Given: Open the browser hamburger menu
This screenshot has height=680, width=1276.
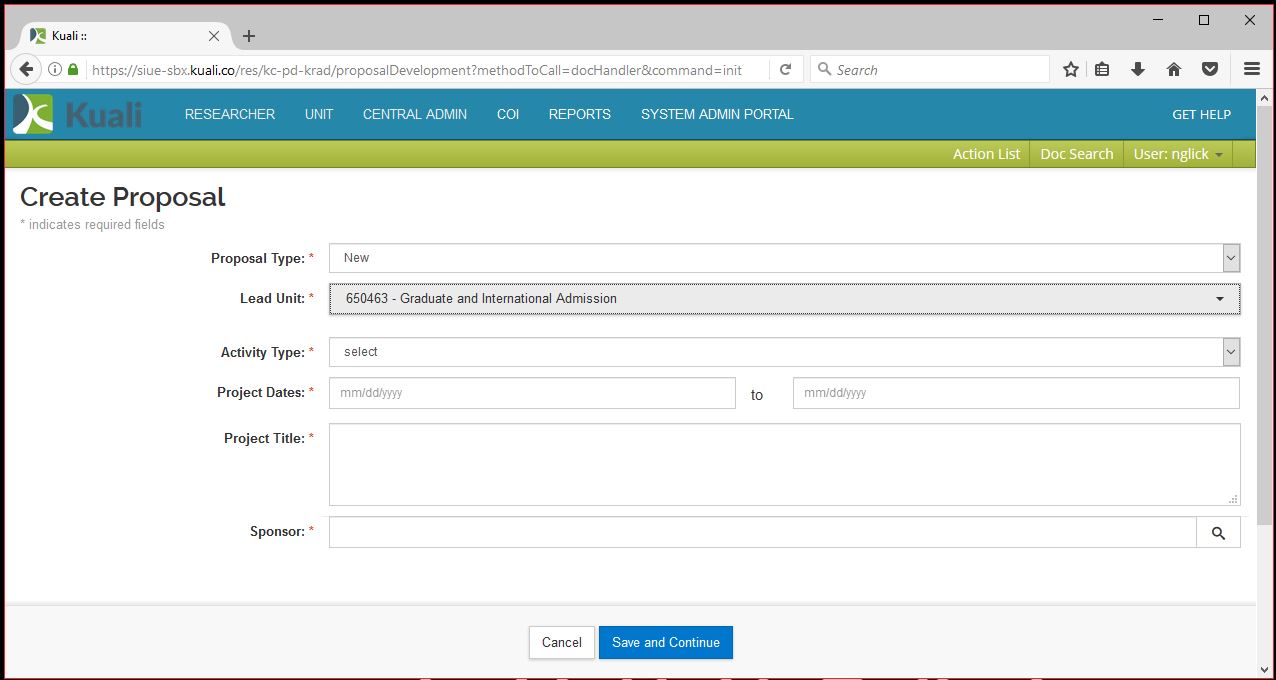Looking at the screenshot, I should [x=1251, y=70].
